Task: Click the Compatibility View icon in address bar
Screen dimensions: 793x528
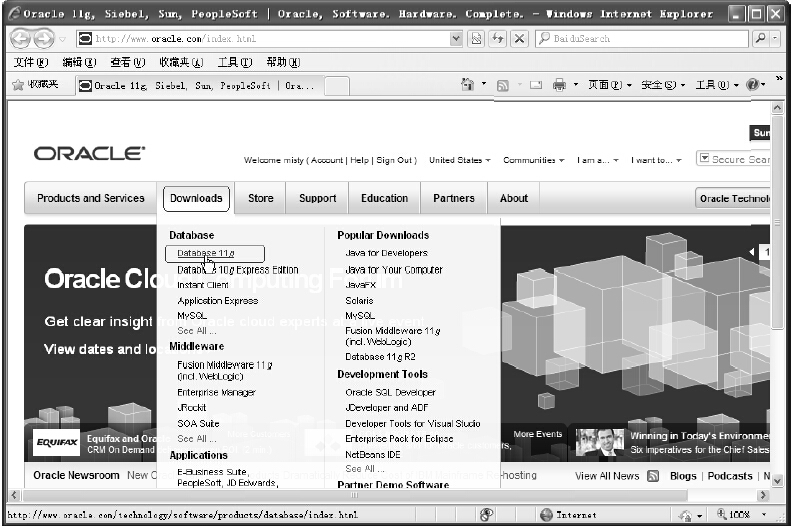Action: [476, 38]
